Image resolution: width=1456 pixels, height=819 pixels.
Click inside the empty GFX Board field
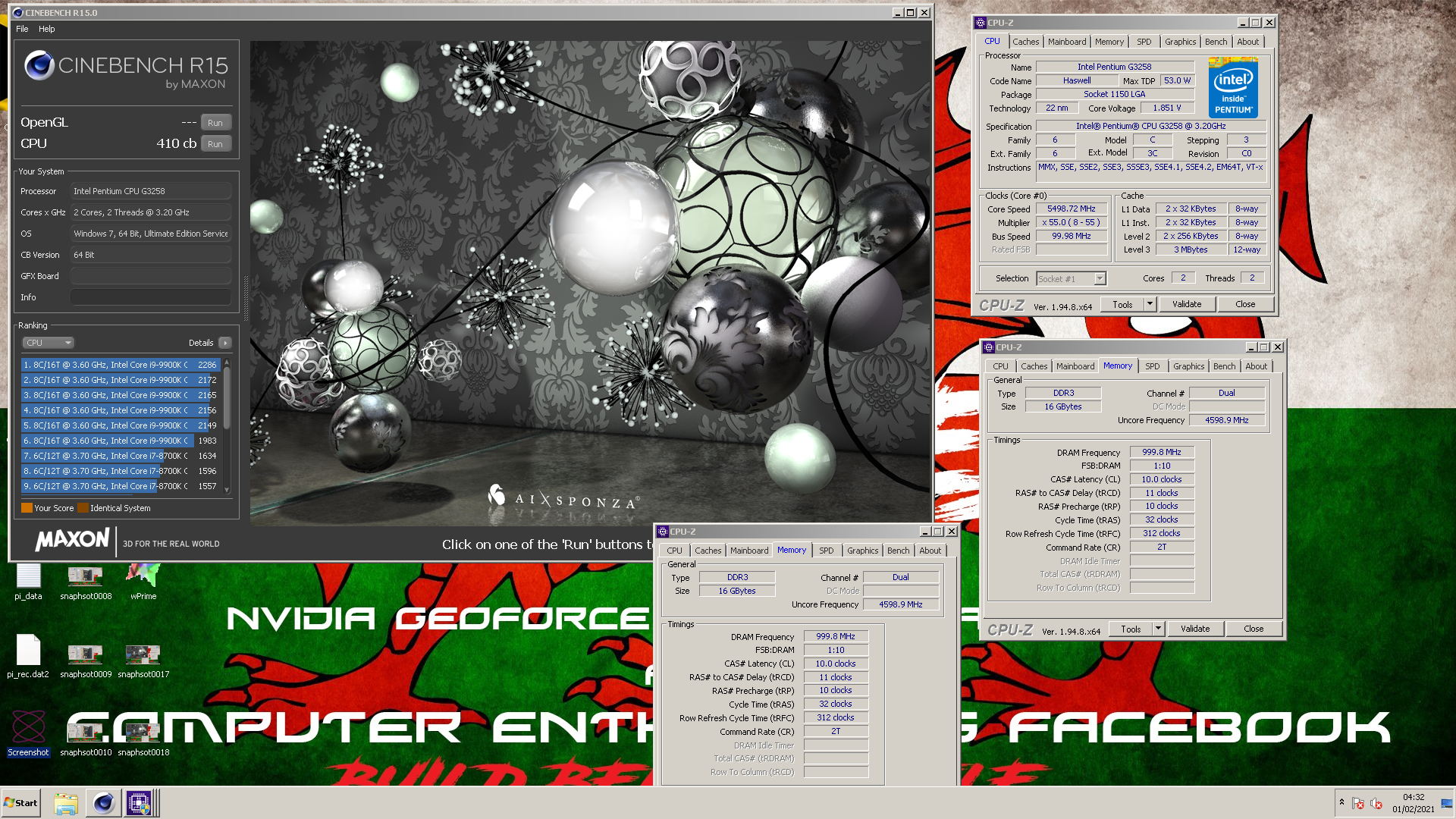[x=151, y=276]
